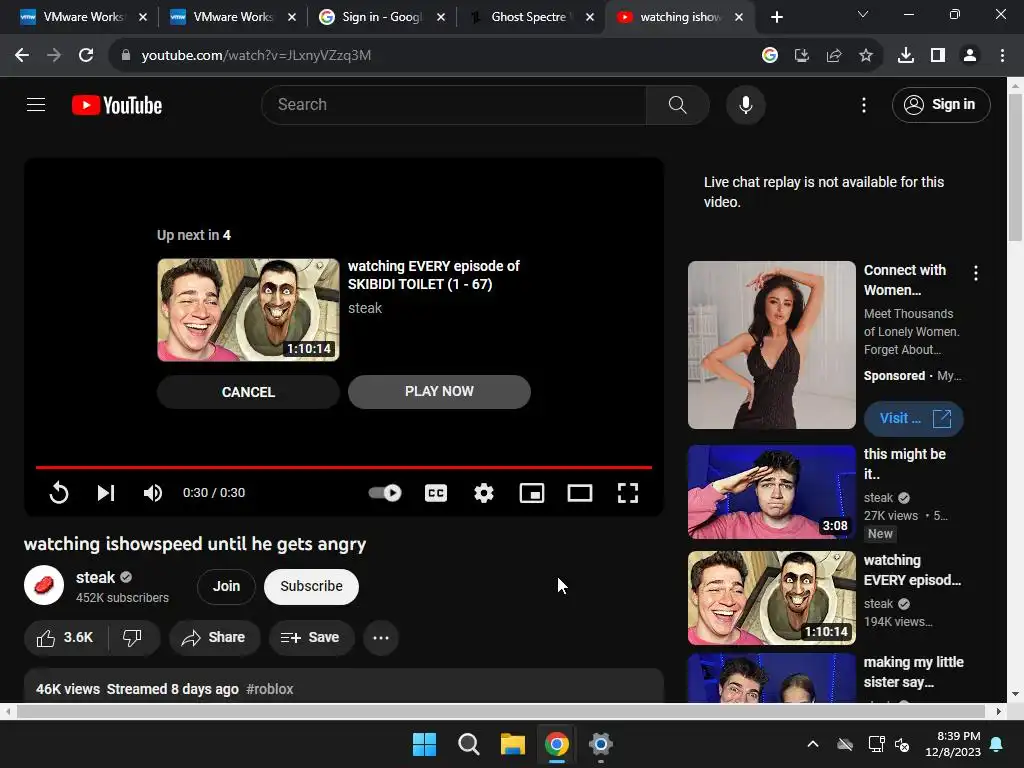This screenshot has width=1024, height=768.
Task: Click the red video progress bar
Action: pos(344,468)
